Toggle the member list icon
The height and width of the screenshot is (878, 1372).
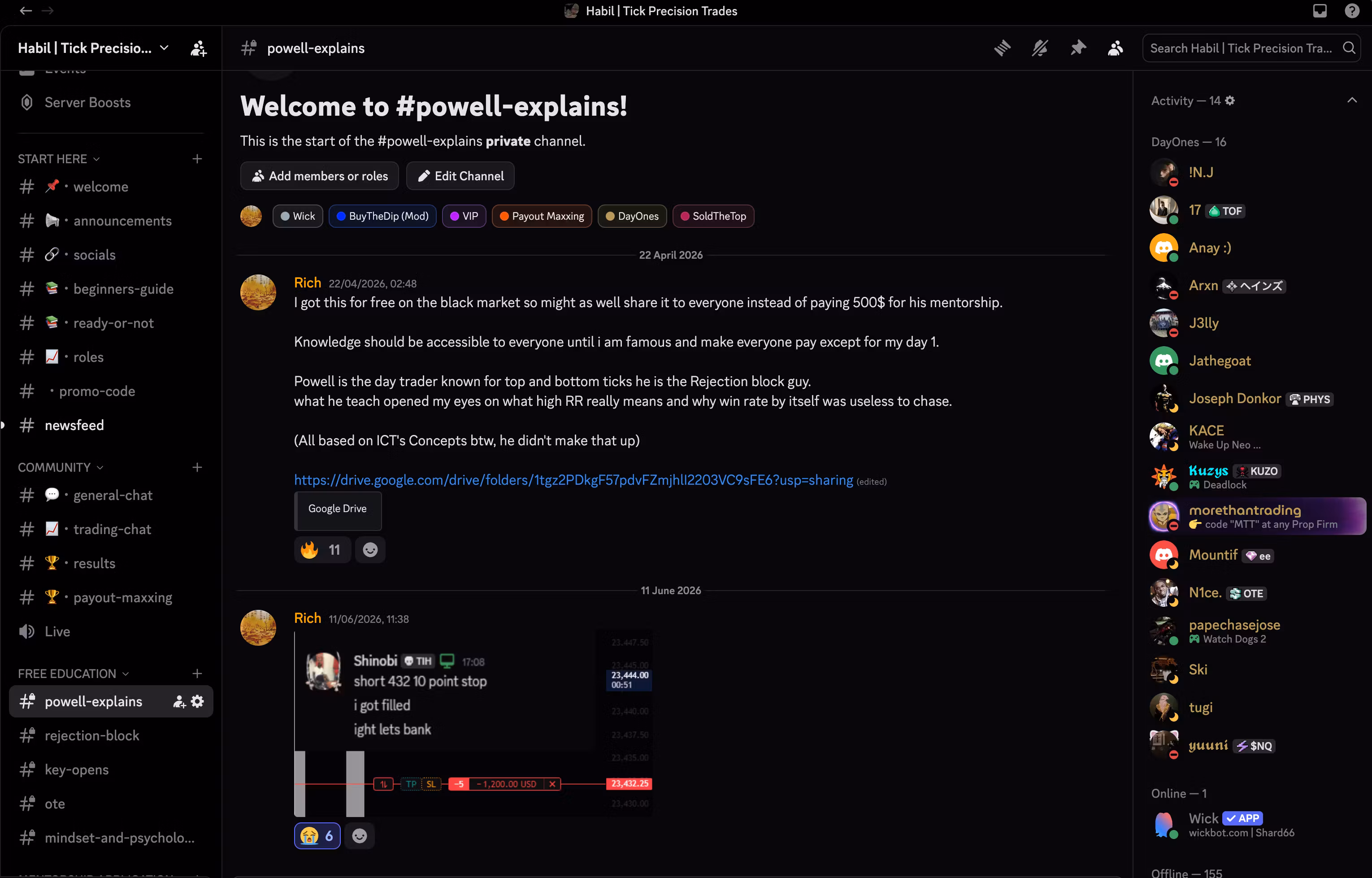tap(1116, 48)
